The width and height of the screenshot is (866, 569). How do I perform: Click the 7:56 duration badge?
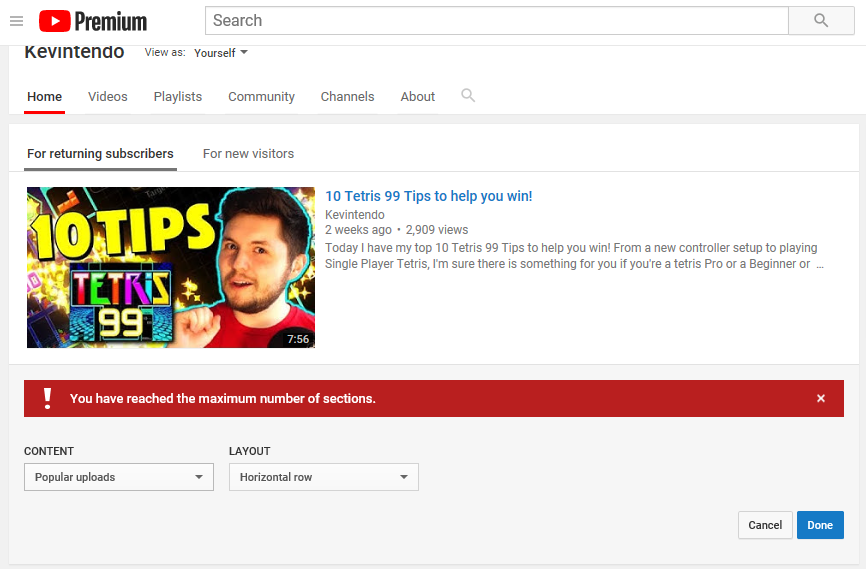(x=298, y=339)
